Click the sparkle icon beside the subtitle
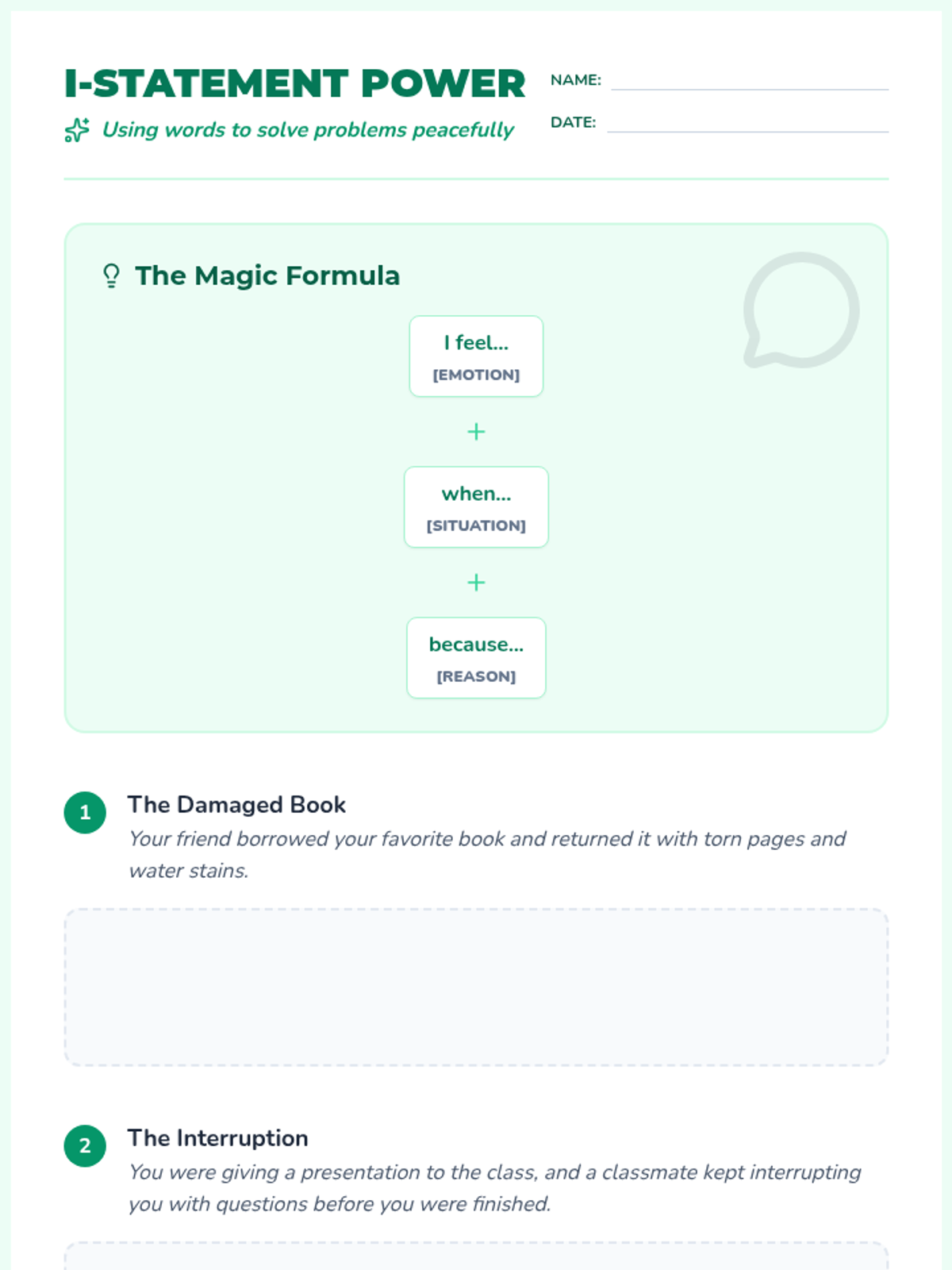The width and height of the screenshot is (952, 1270). 77,129
